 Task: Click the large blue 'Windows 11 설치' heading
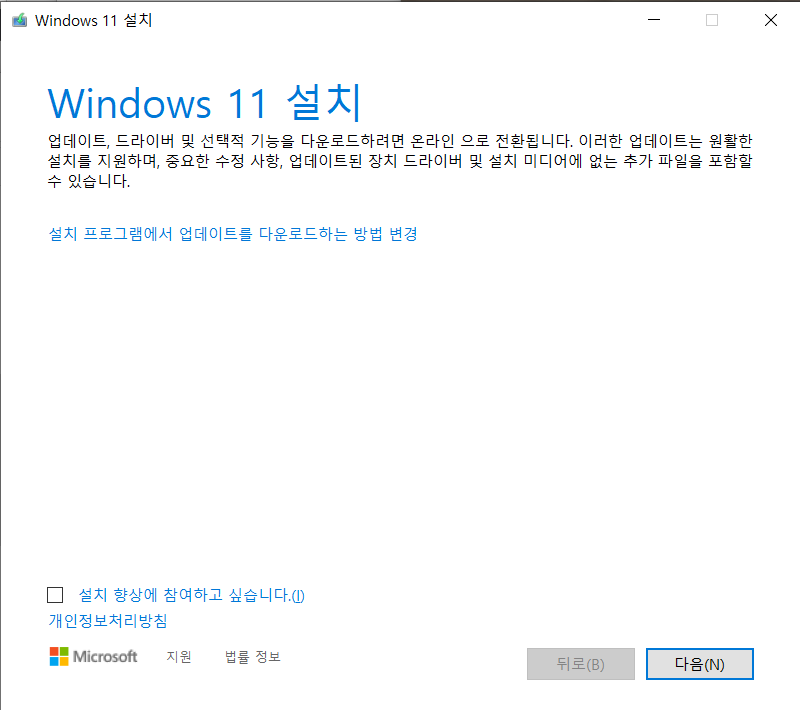pos(205,103)
